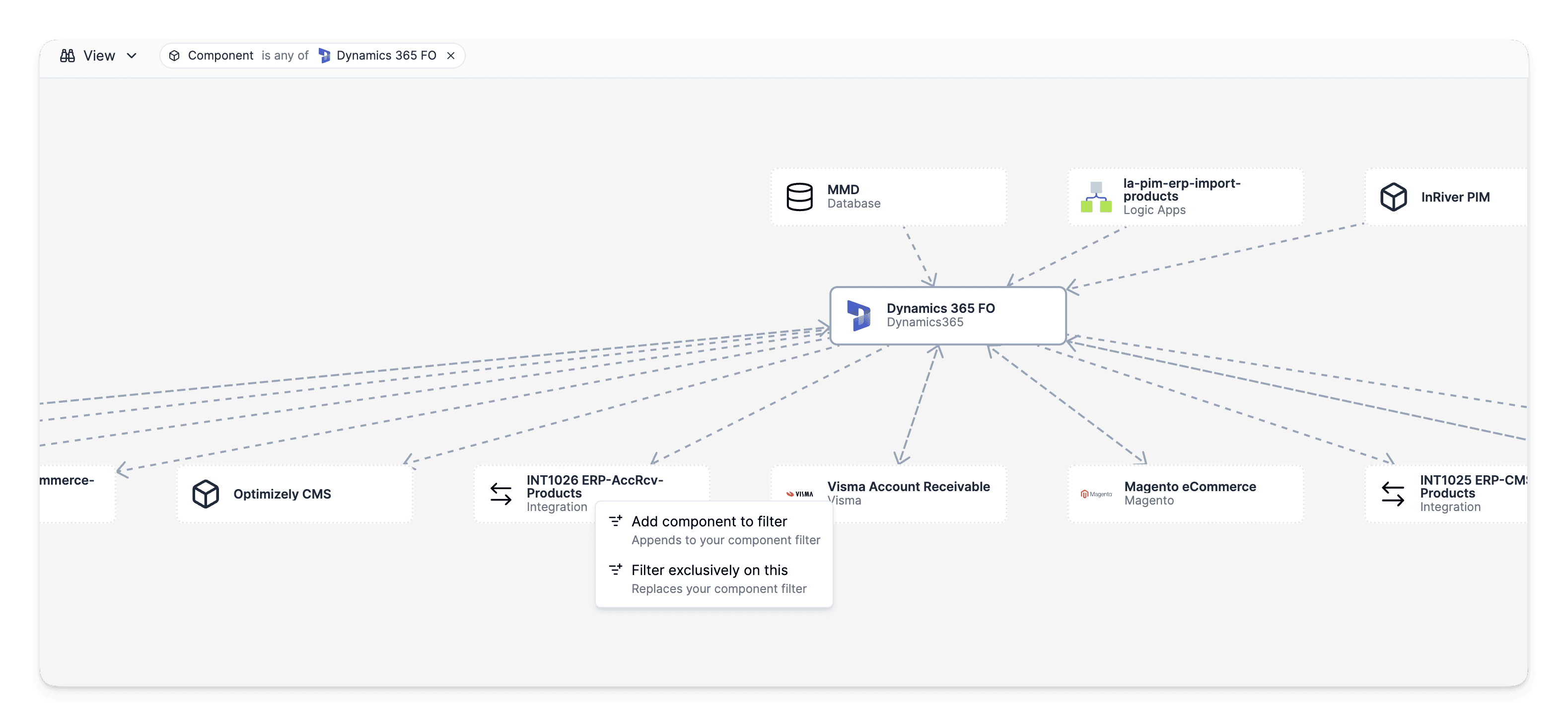Click the Component cube icon in filter
Image resolution: width=1568 pixels, height=726 pixels.
(x=174, y=56)
